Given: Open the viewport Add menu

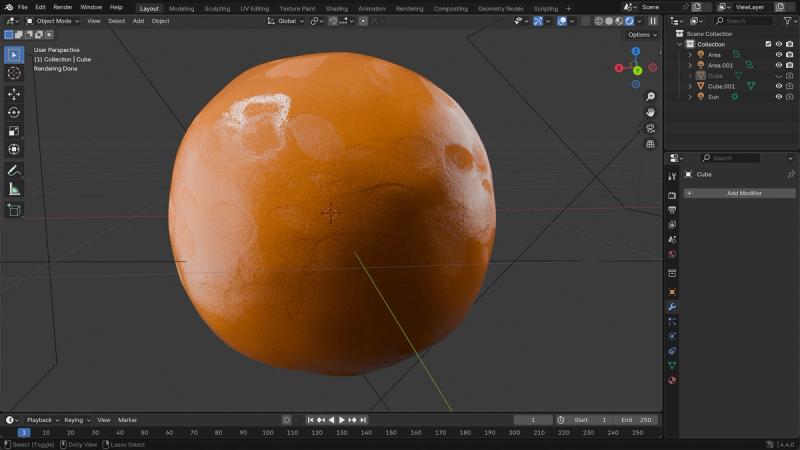Looking at the screenshot, I should (x=138, y=21).
